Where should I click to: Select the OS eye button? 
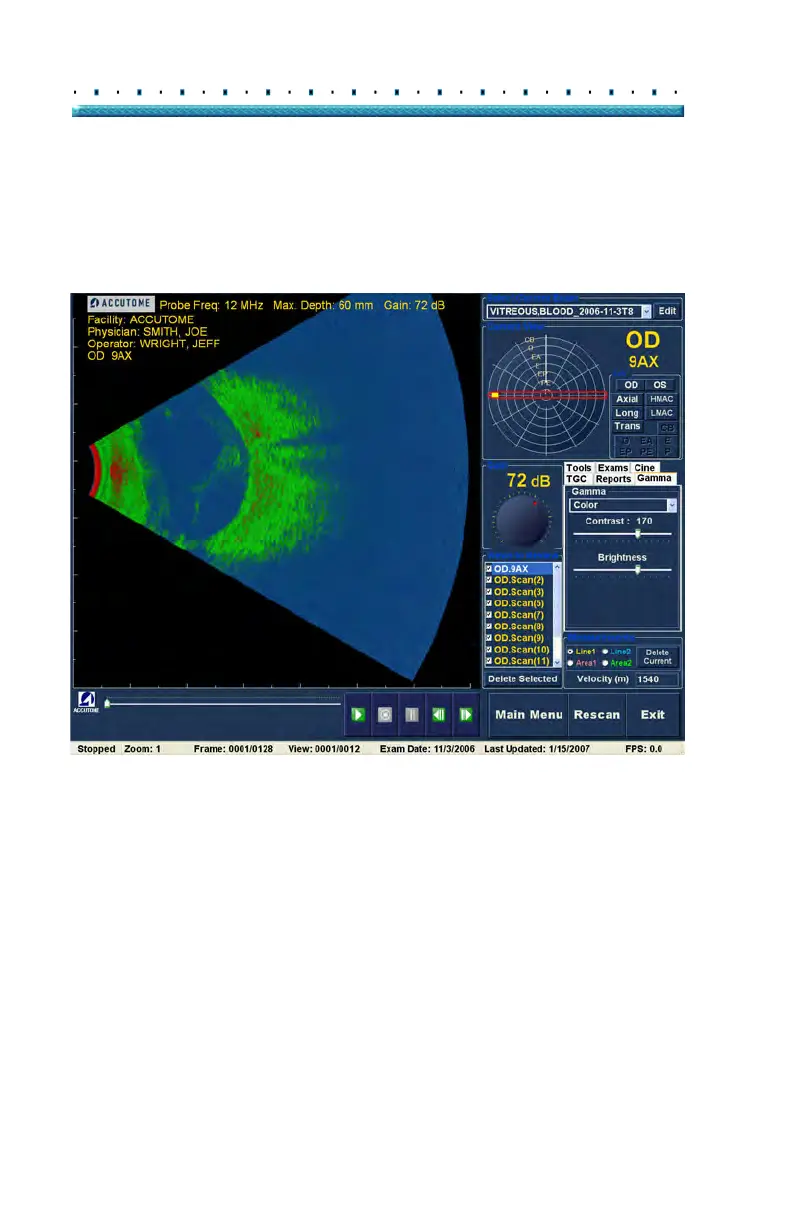tap(660, 385)
